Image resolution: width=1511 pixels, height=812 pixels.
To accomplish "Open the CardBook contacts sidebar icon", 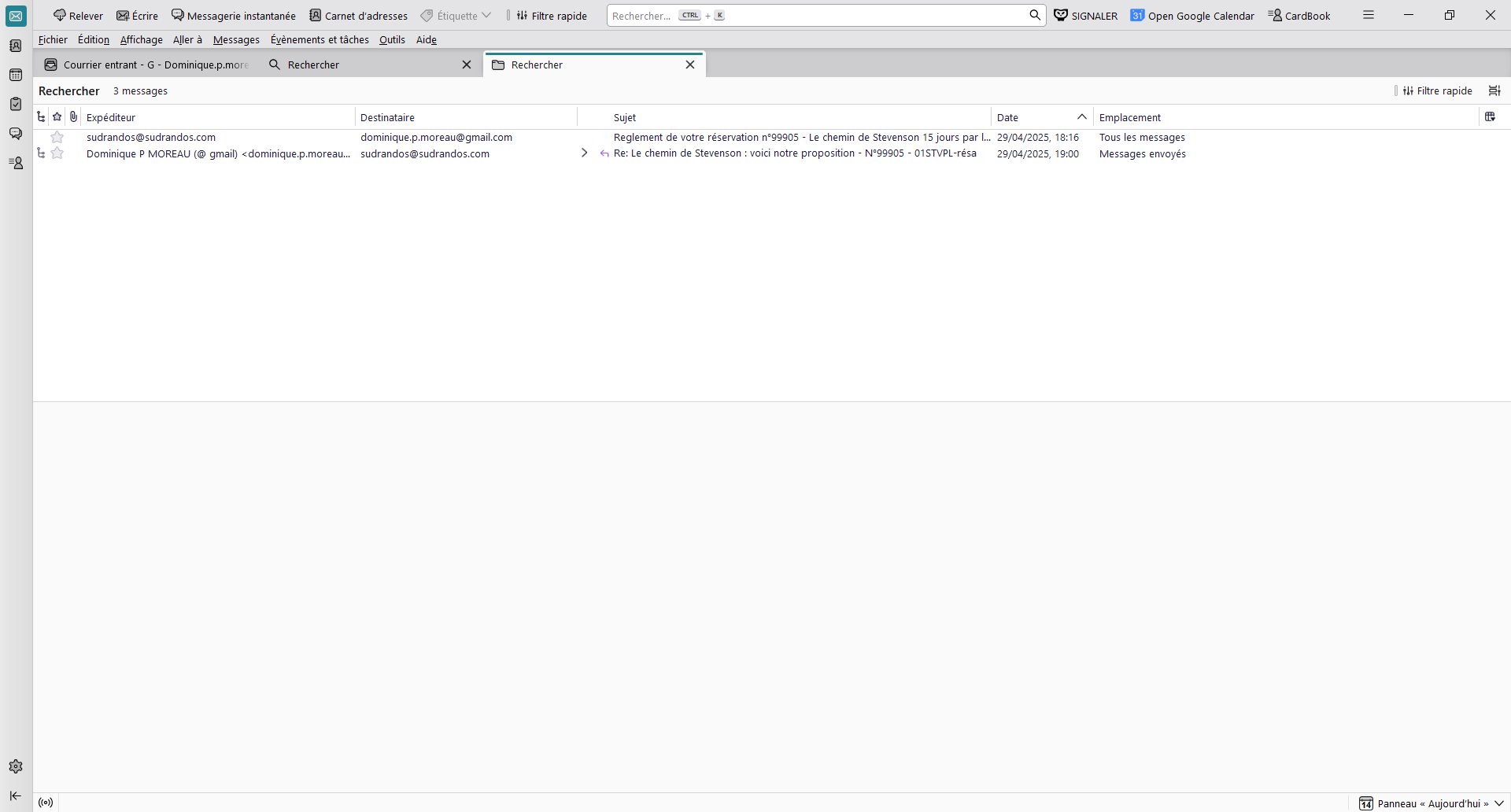I will (16, 163).
